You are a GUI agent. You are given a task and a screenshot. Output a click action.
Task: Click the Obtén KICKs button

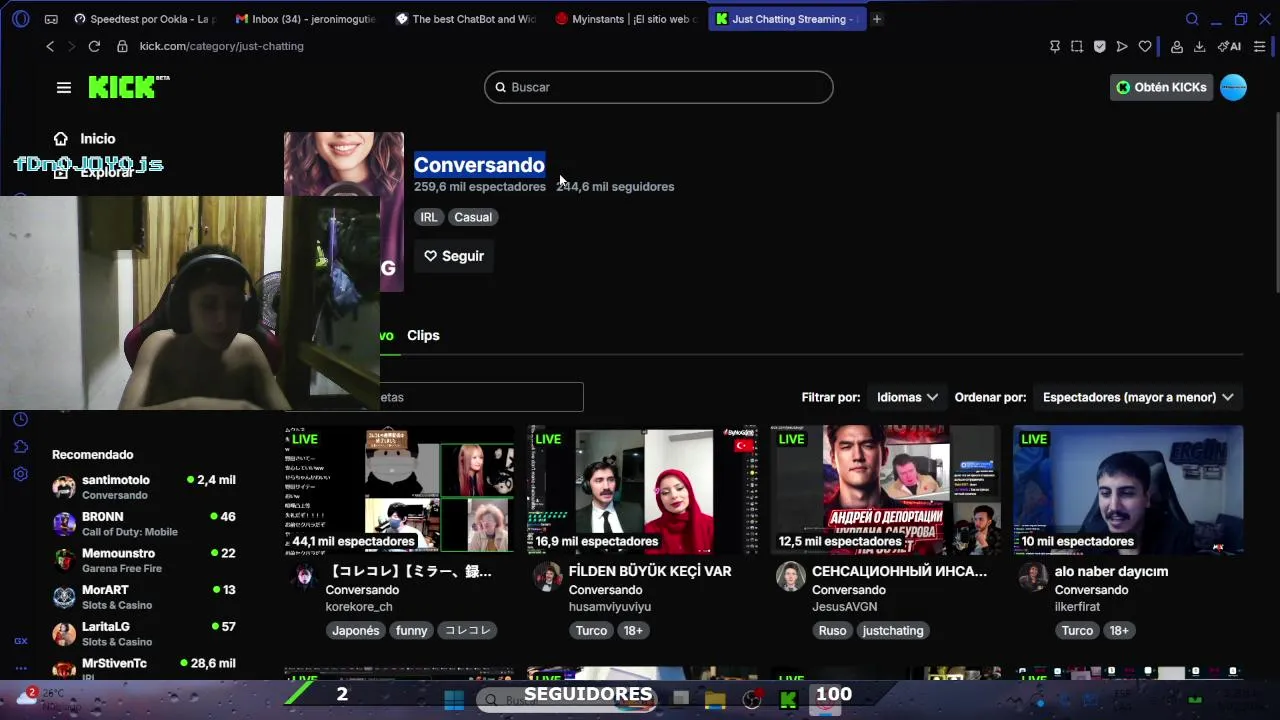pos(1161,87)
